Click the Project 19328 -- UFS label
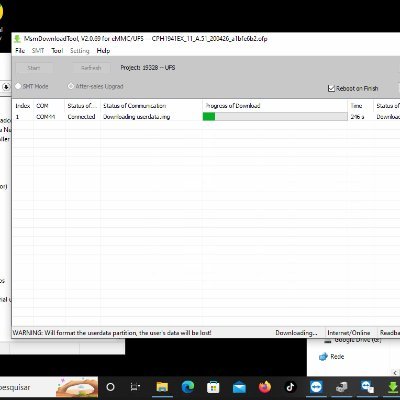 pos(148,68)
